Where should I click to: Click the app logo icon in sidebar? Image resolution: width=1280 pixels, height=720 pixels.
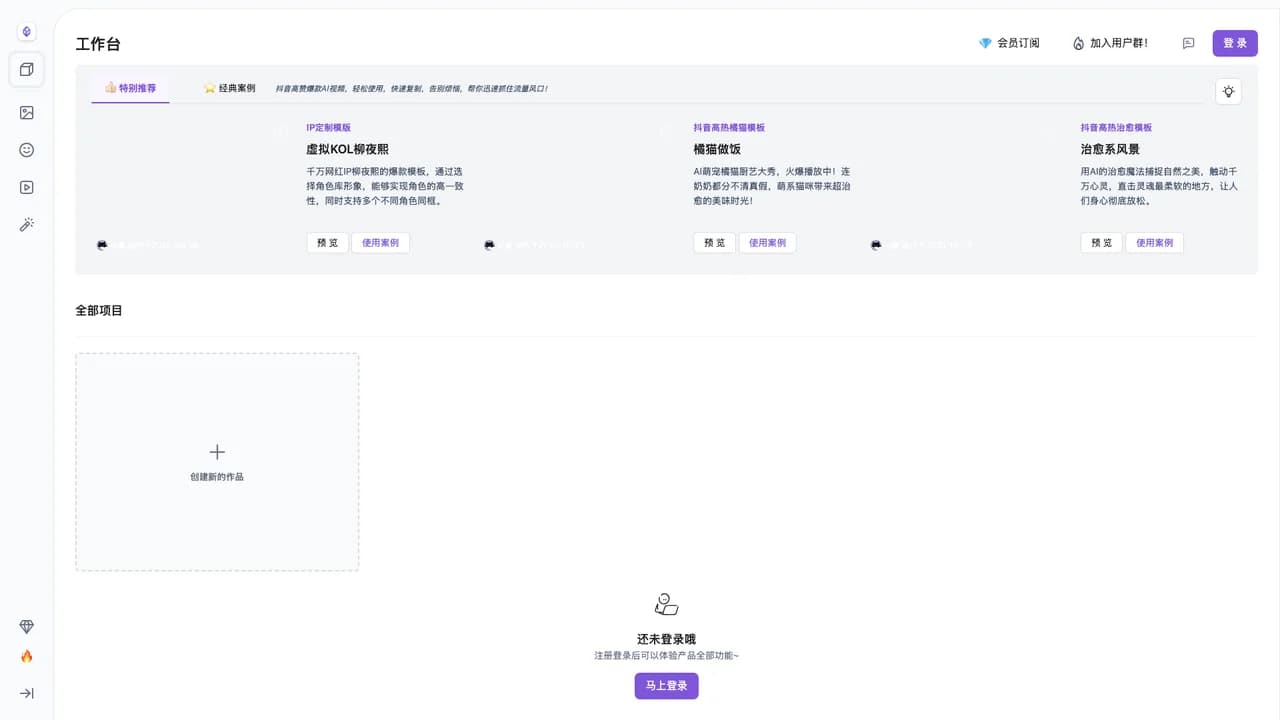point(27,31)
